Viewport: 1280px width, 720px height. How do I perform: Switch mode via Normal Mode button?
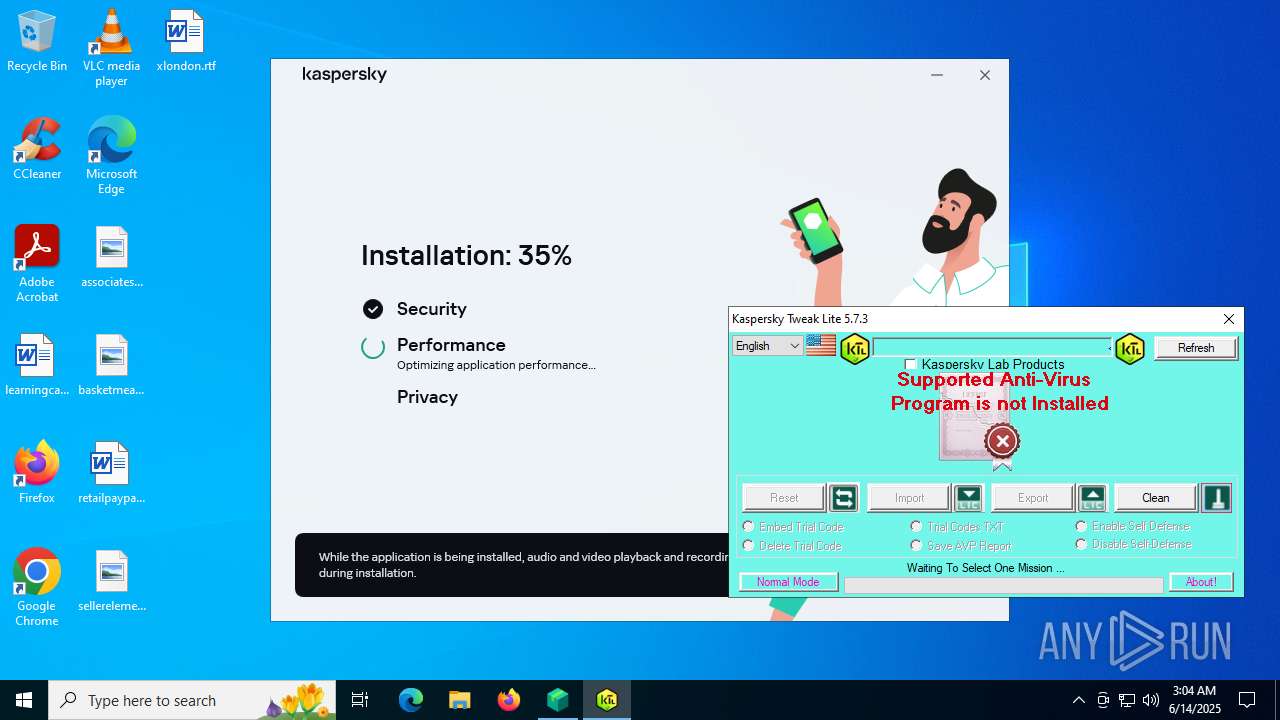pyautogui.click(x=788, y=582)
